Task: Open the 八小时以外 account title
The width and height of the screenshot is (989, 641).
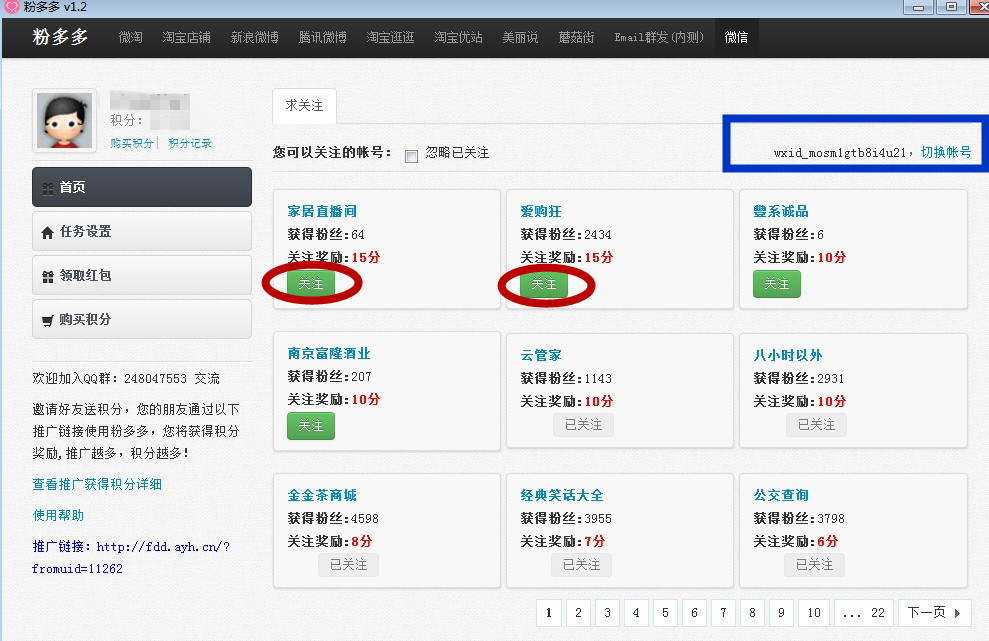Action: (x=788, y=355)
